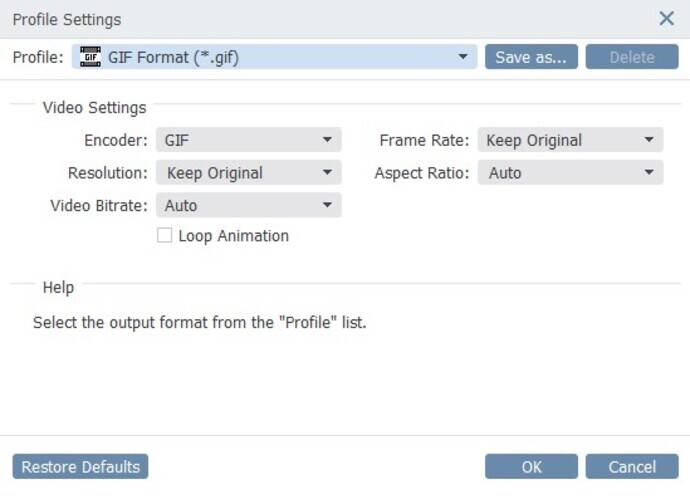The height and width of the screenshot is (499, 690).
Task: Enable the Loop Animation checkbox
Action: coord(165,235)
